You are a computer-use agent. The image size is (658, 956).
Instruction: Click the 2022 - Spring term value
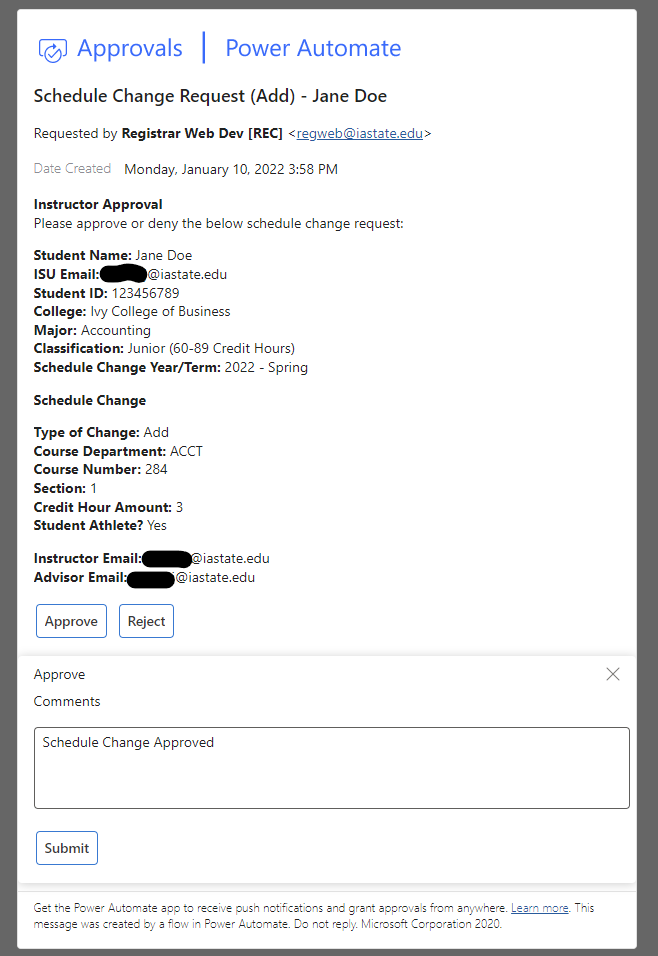(266, 368)
